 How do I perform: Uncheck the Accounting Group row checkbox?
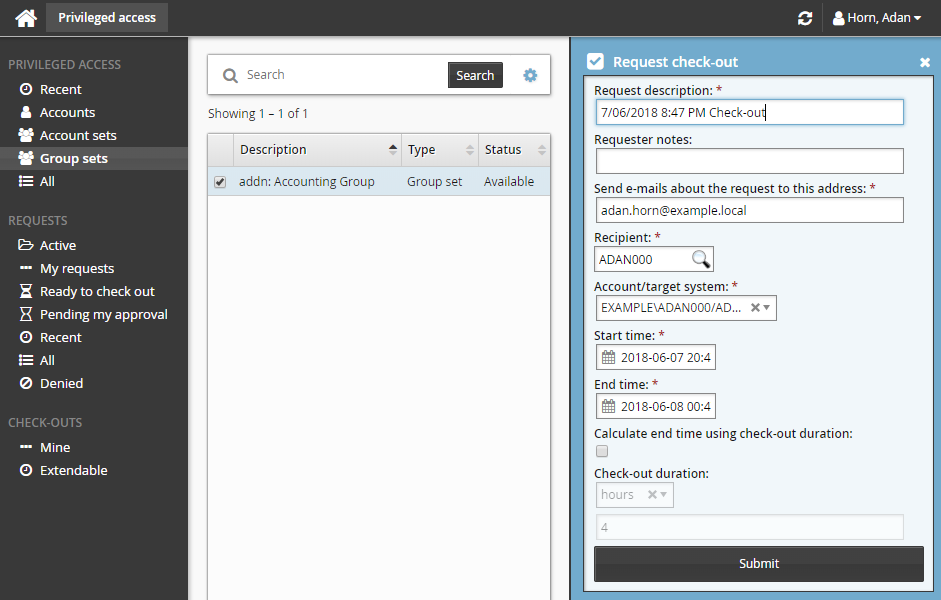[220, 182]
